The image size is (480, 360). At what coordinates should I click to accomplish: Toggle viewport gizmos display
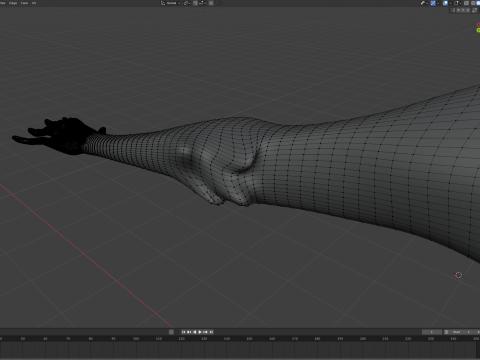433,3
